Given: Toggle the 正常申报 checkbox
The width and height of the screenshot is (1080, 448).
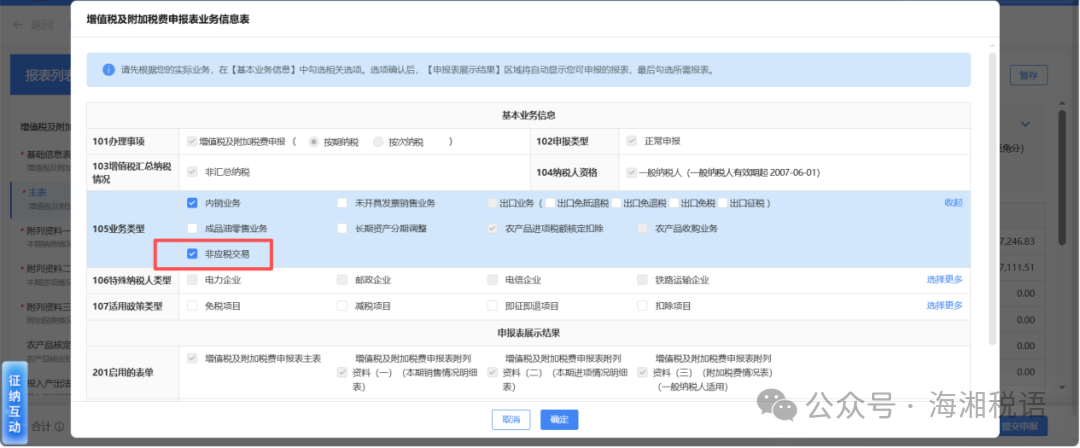Looking at the screenshot, I should tap(631, 141).
